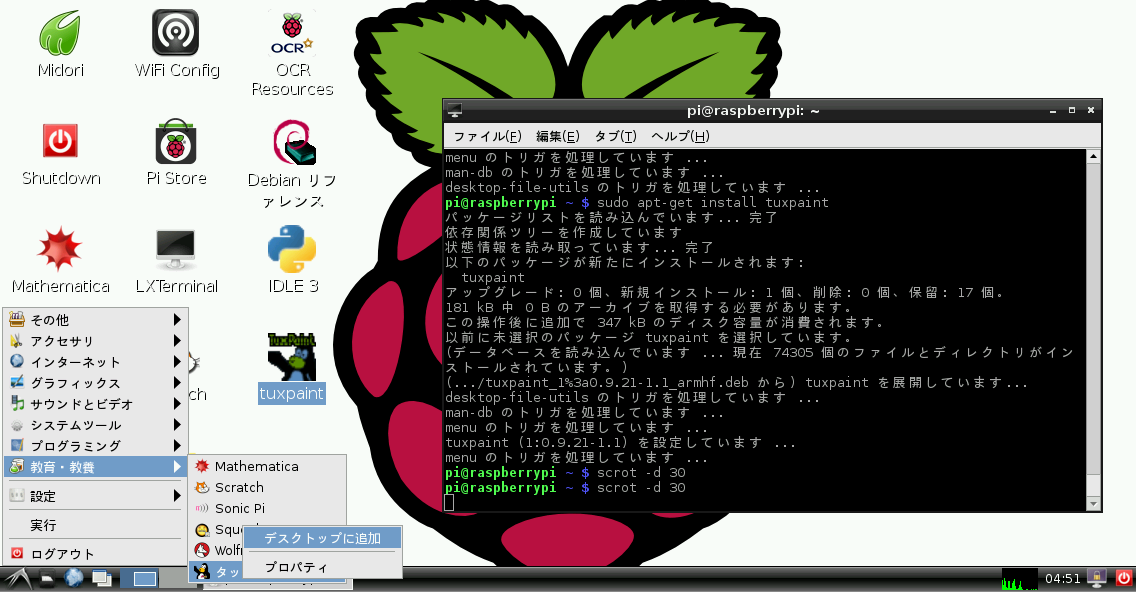
Task: Expand the プログラミング menu category
Action: (x=95, y=446)
